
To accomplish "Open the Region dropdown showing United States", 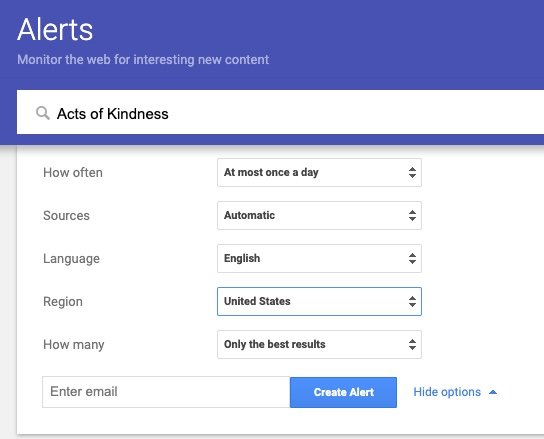I will coord(319,302).
